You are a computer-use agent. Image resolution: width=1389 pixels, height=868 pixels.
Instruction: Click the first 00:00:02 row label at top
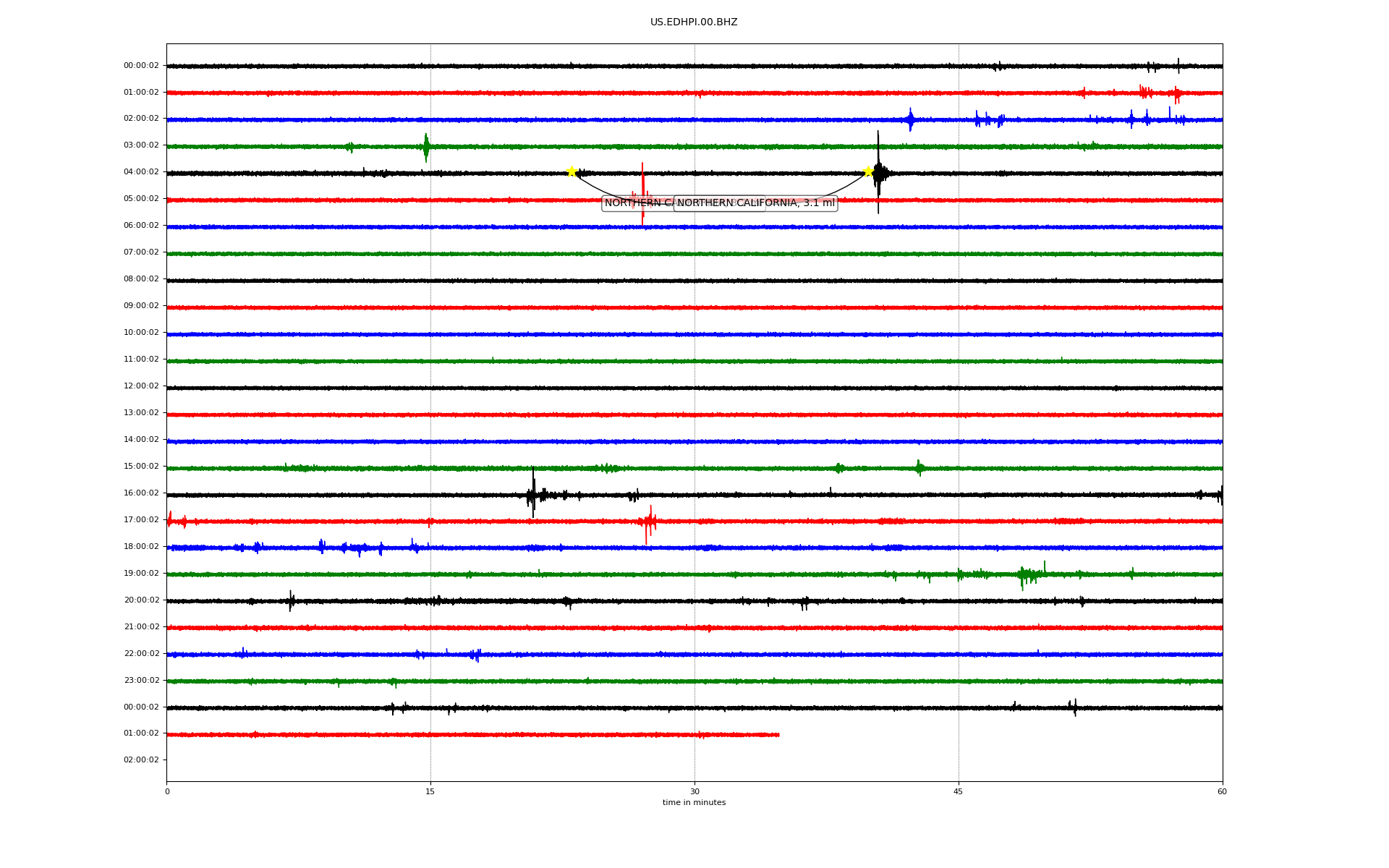coord(141,66)
